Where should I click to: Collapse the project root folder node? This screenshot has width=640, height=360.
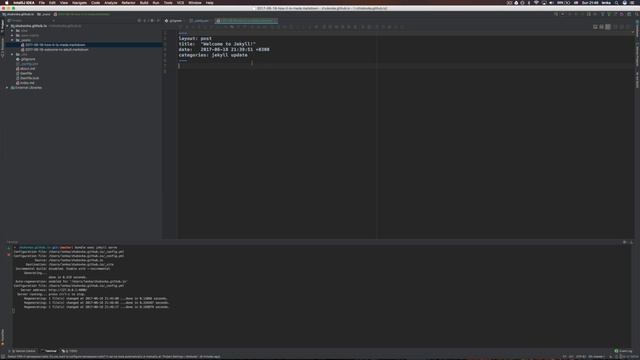pyautogui.click(x=7, y=26)
